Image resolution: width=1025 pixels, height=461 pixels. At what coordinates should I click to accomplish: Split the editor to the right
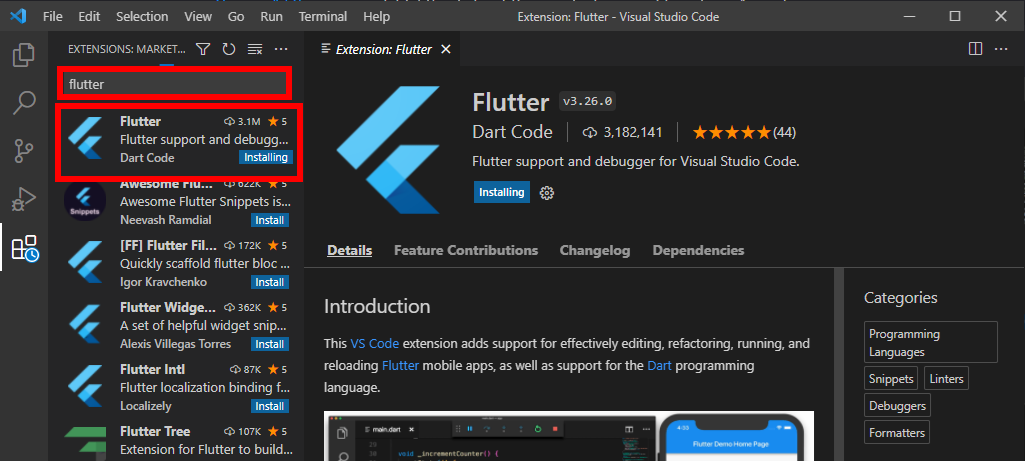click(975, 49)
